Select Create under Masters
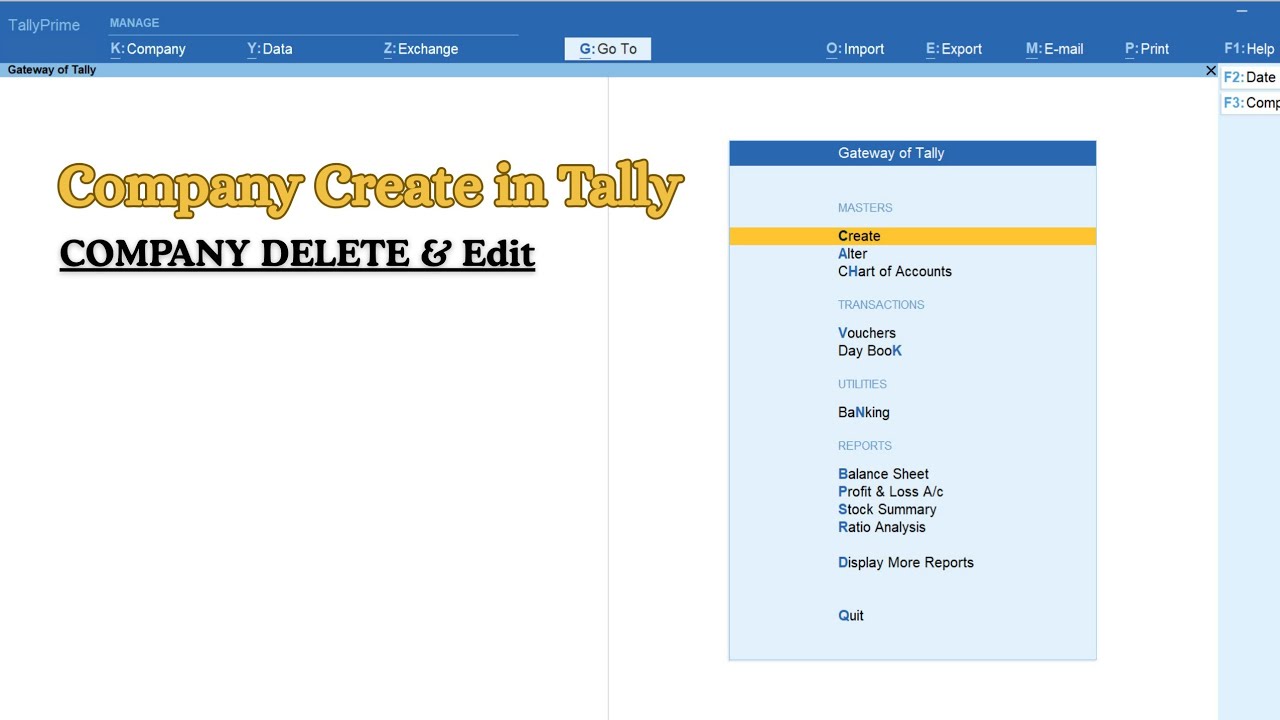The image size is (1280, 720). click(912, 236)
